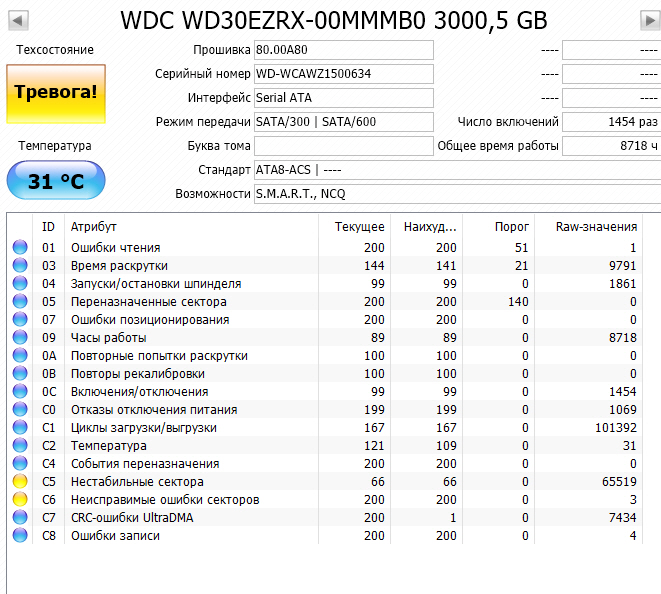Click the Прошивка firmware field
This screenshot has width=661, height=594.
point(343,50)
